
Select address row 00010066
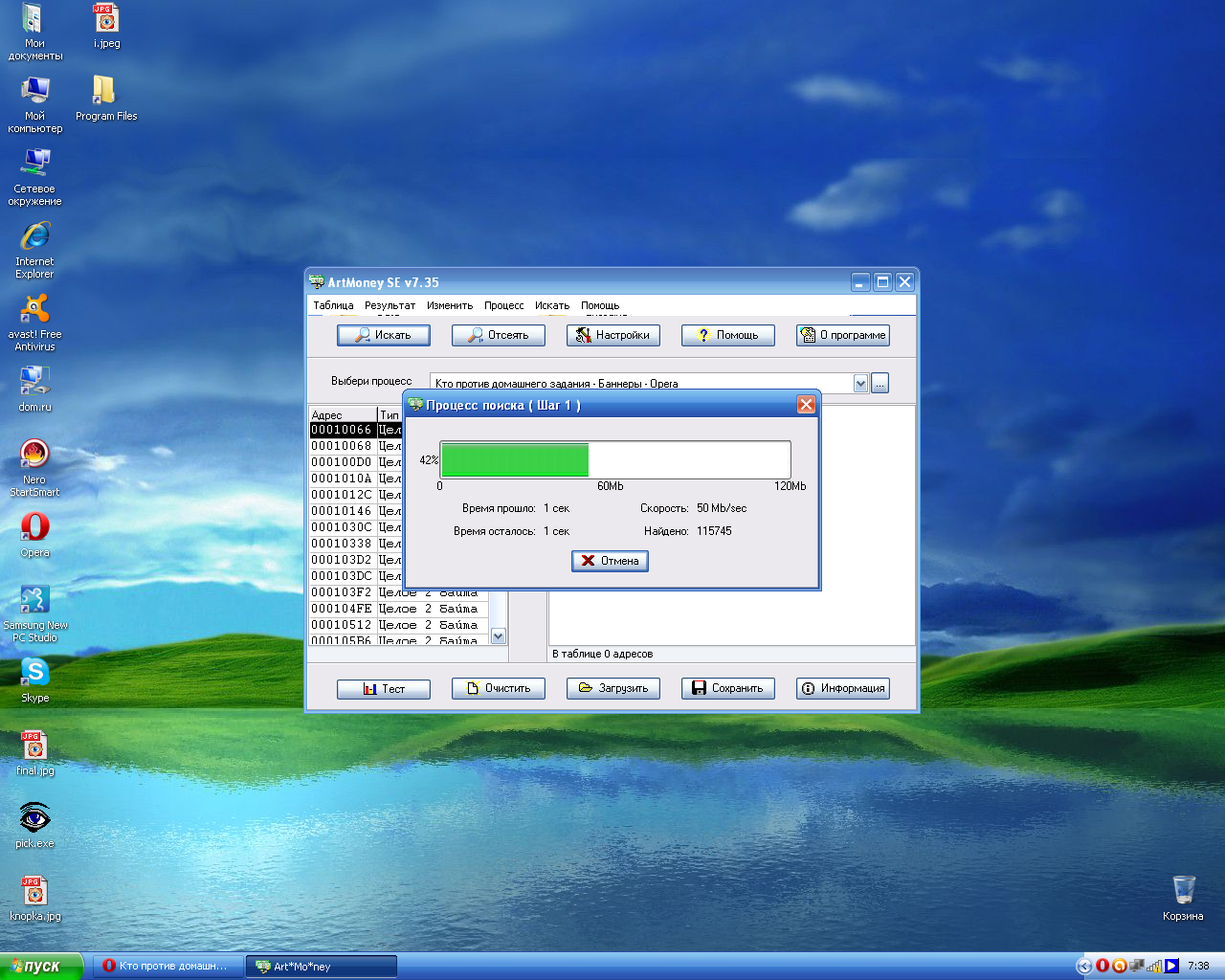pos(356,430)
